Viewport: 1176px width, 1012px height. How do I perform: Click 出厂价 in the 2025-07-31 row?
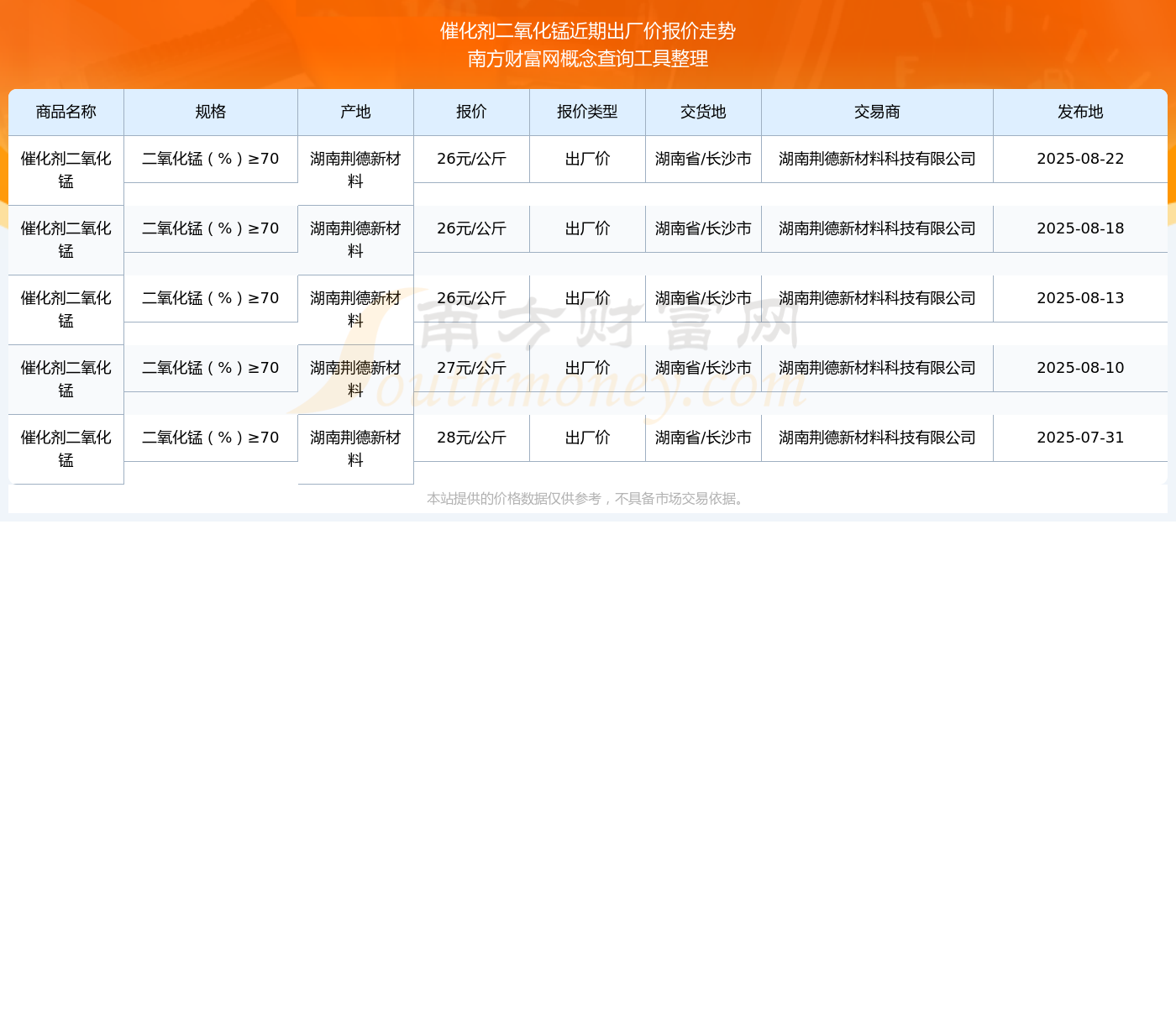click(x=588, y=438)
